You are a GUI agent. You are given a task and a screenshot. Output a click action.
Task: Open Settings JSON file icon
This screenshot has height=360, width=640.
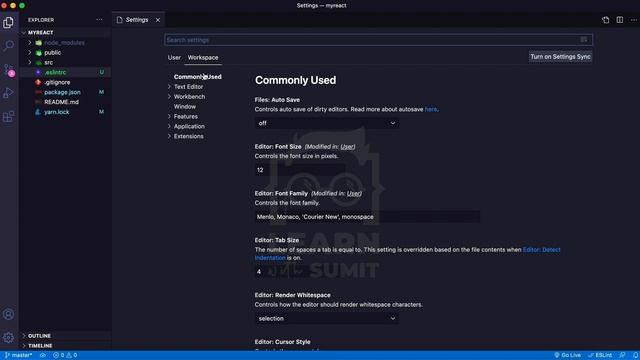(x=605, y=20)
